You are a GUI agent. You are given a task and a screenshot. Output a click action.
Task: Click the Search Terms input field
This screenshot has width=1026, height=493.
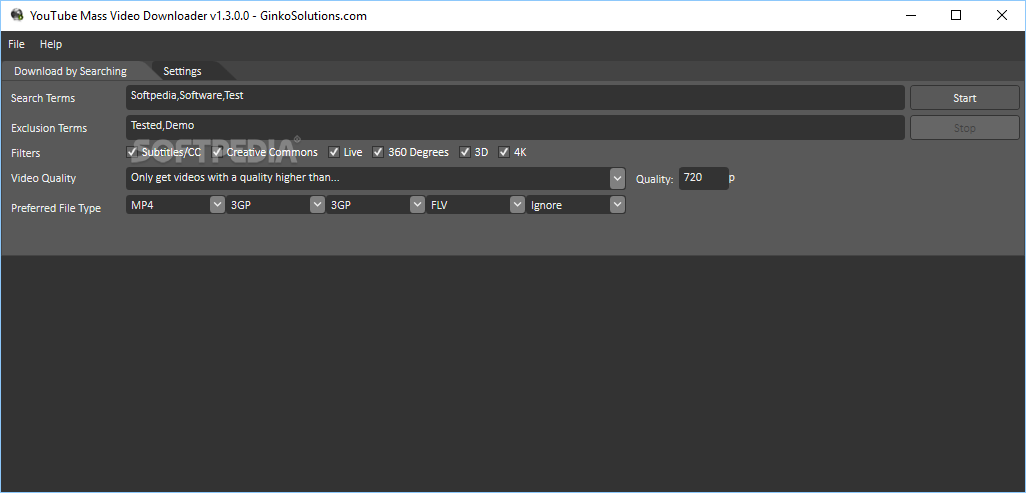pos(515,98)
